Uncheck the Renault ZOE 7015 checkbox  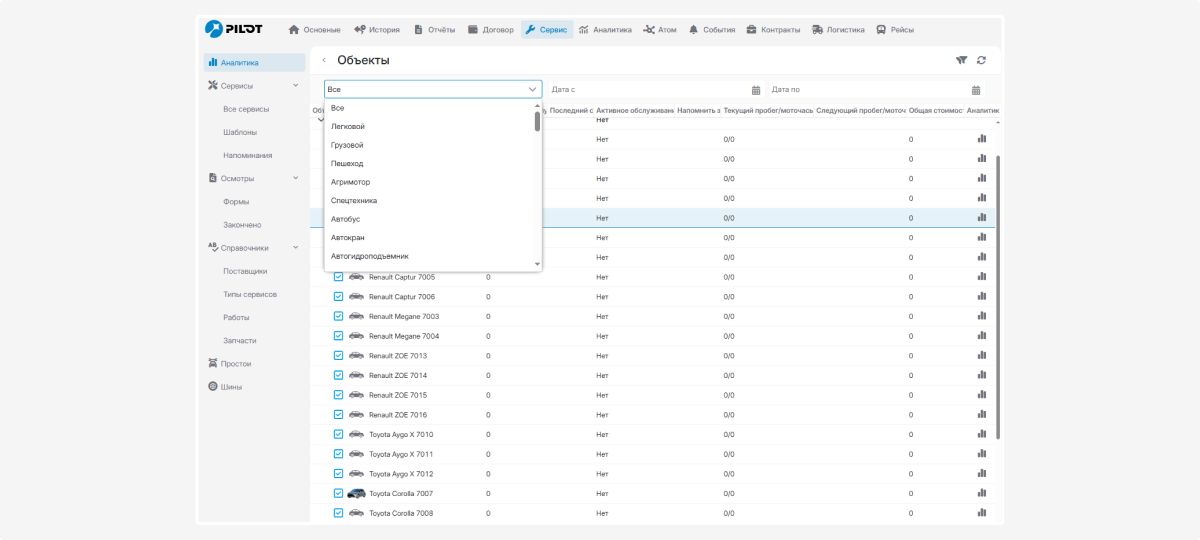pos(338,395)
